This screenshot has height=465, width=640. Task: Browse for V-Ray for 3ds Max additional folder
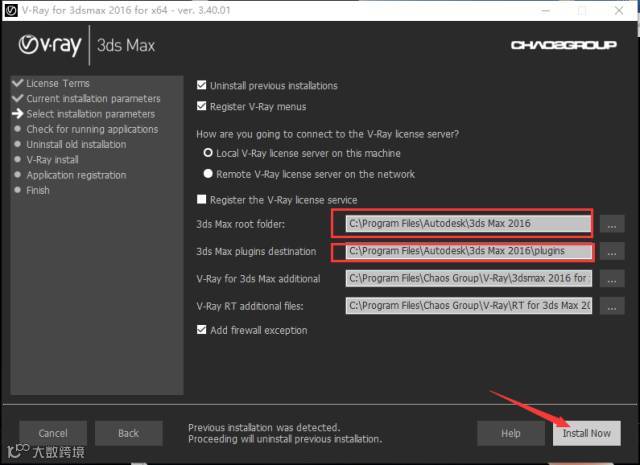tap(612, 278)
